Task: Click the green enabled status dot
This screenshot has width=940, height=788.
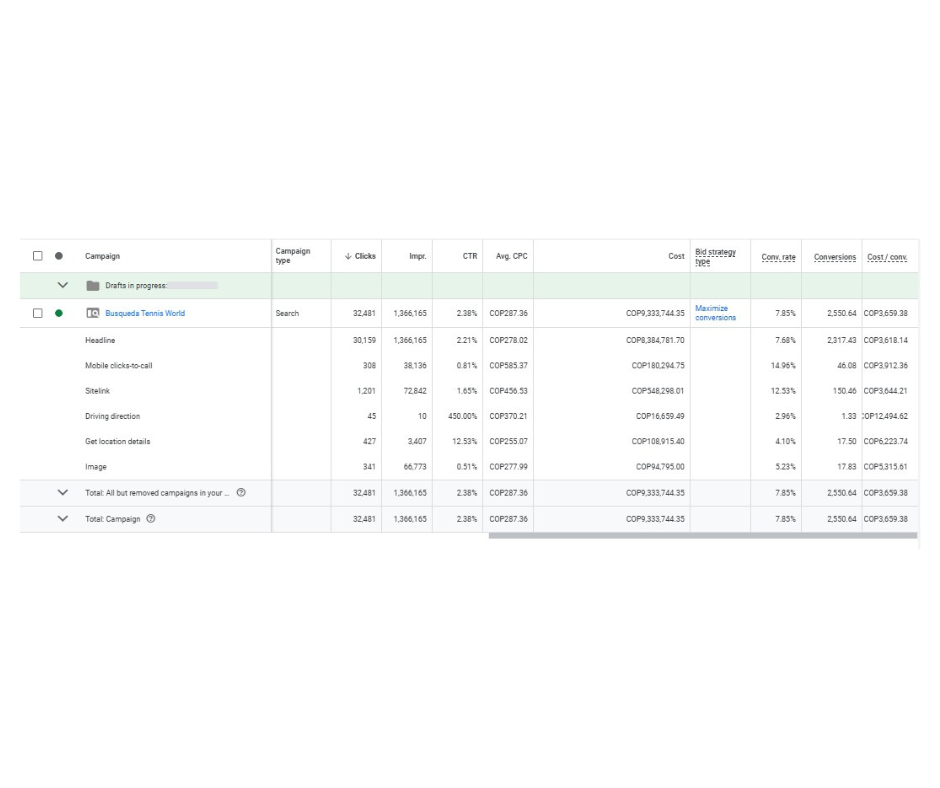Action: pyautogui.click(x=59, y=313)
